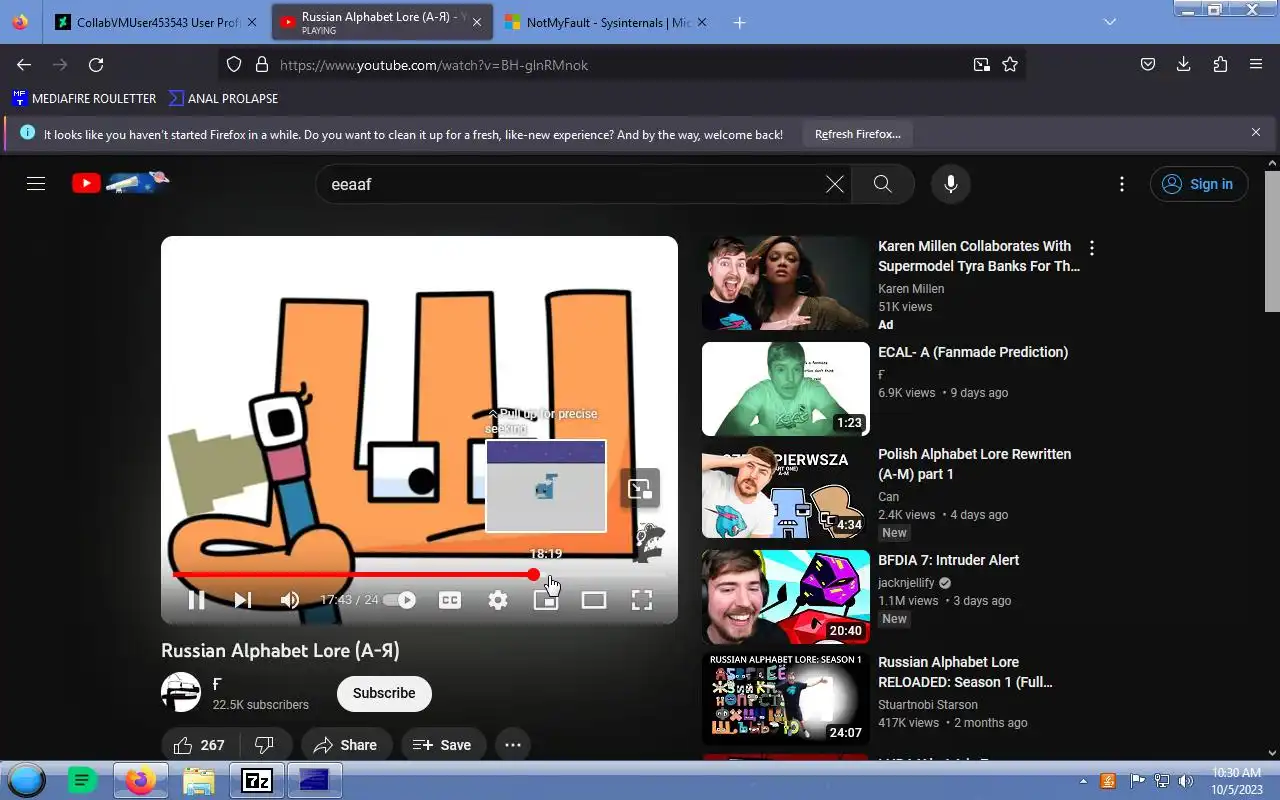The image size is (1280, 800).
Task: Skip to next video with Next button
Action: click(x=243, y=600)
